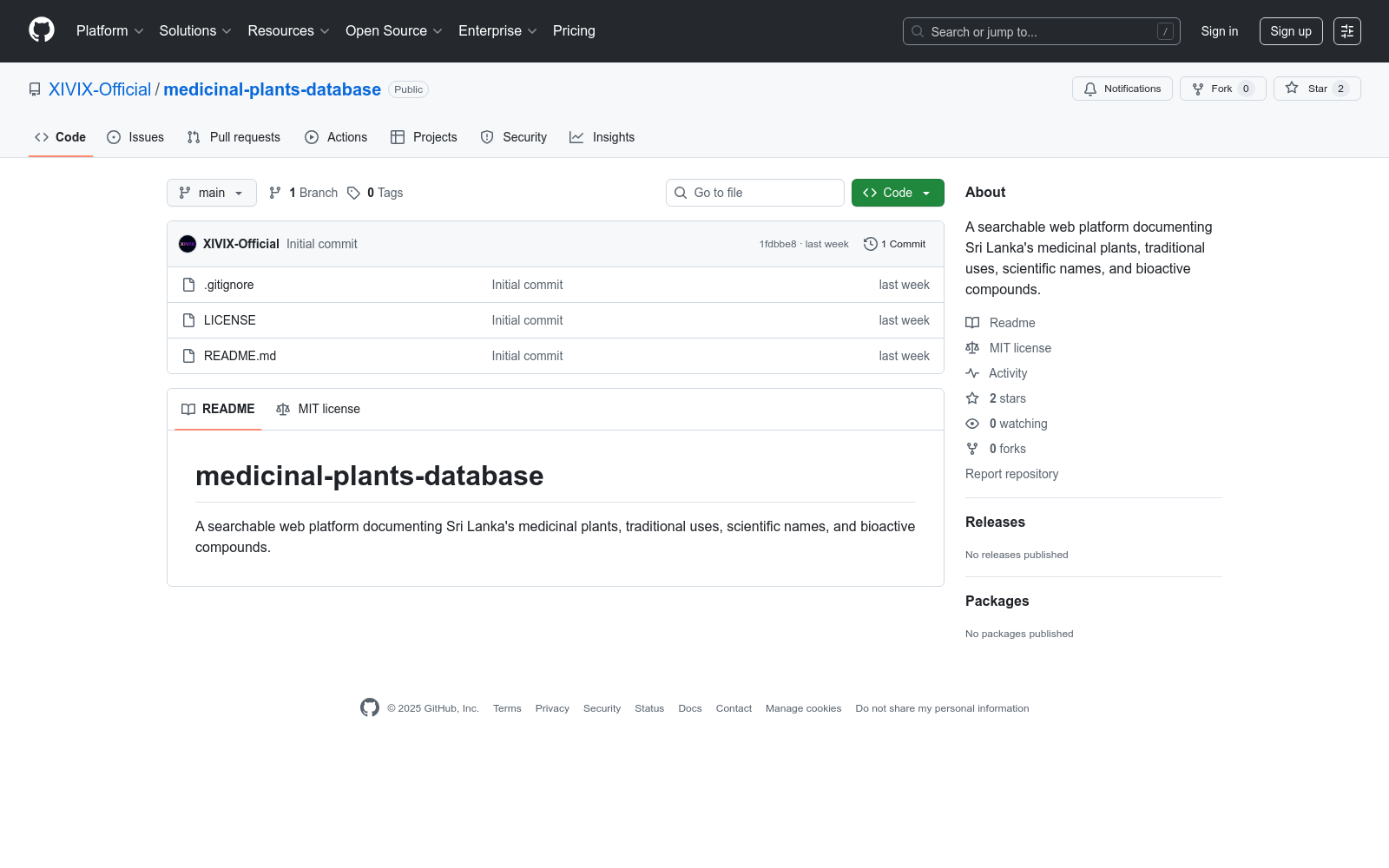Click Manage cookies in the footer
Screen dimensions: 1389x868
804,708
